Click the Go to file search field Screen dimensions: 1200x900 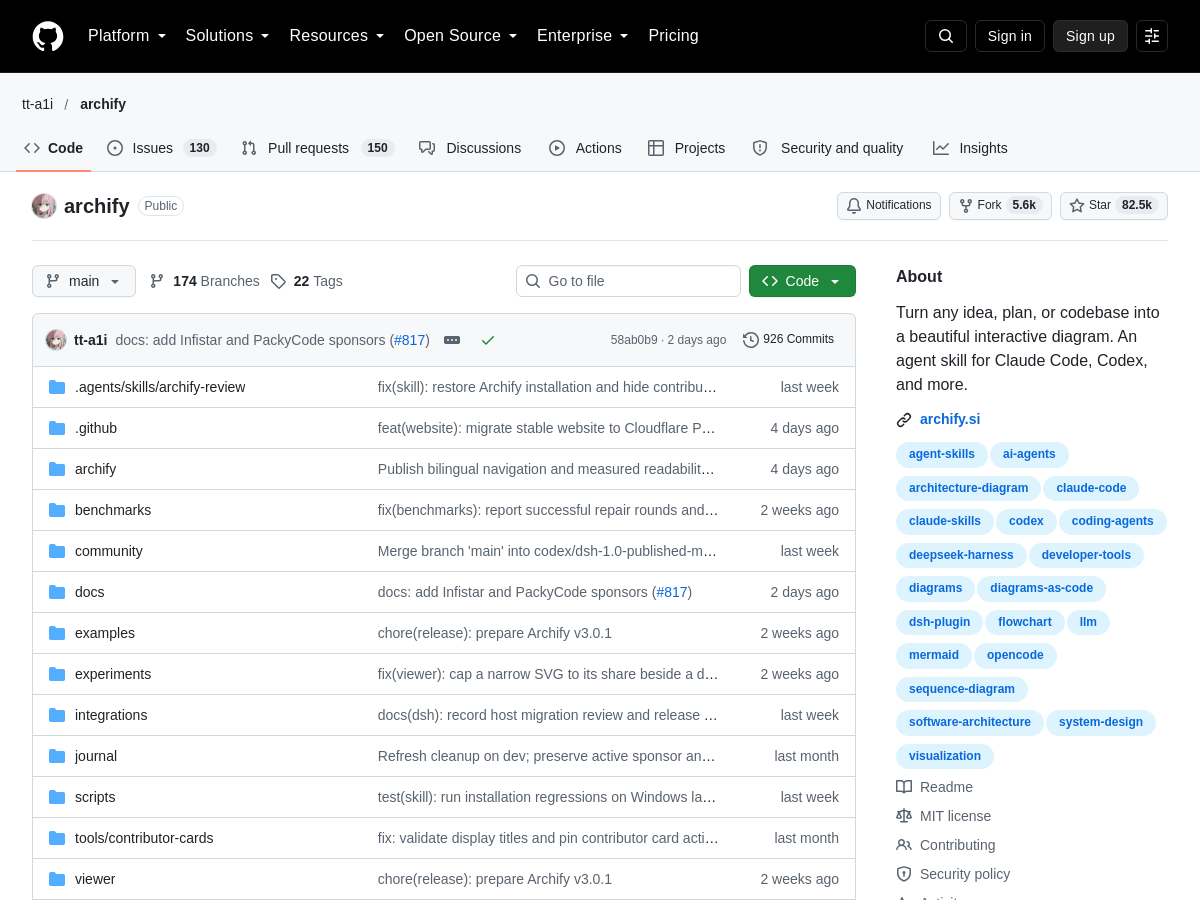(628, 281)
